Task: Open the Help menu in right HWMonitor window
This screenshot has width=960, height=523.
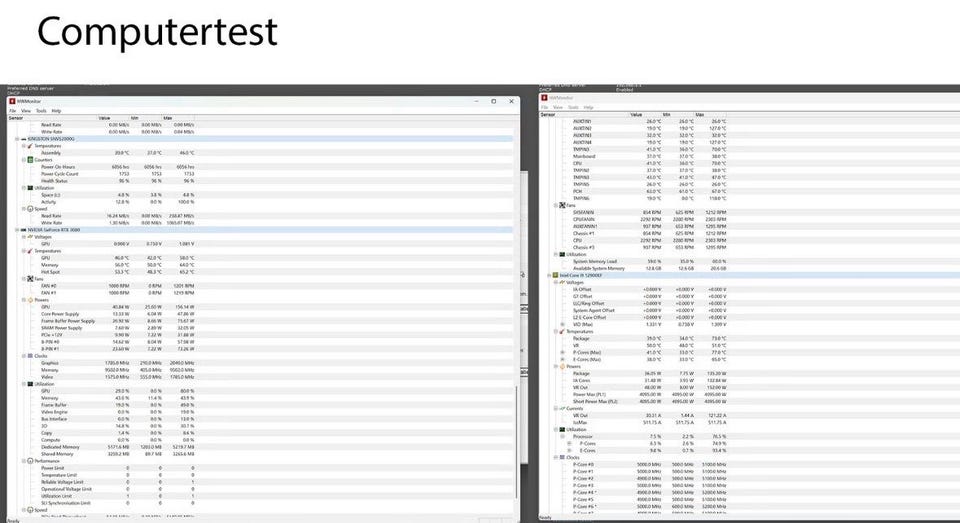Action: tap(588, 107)
